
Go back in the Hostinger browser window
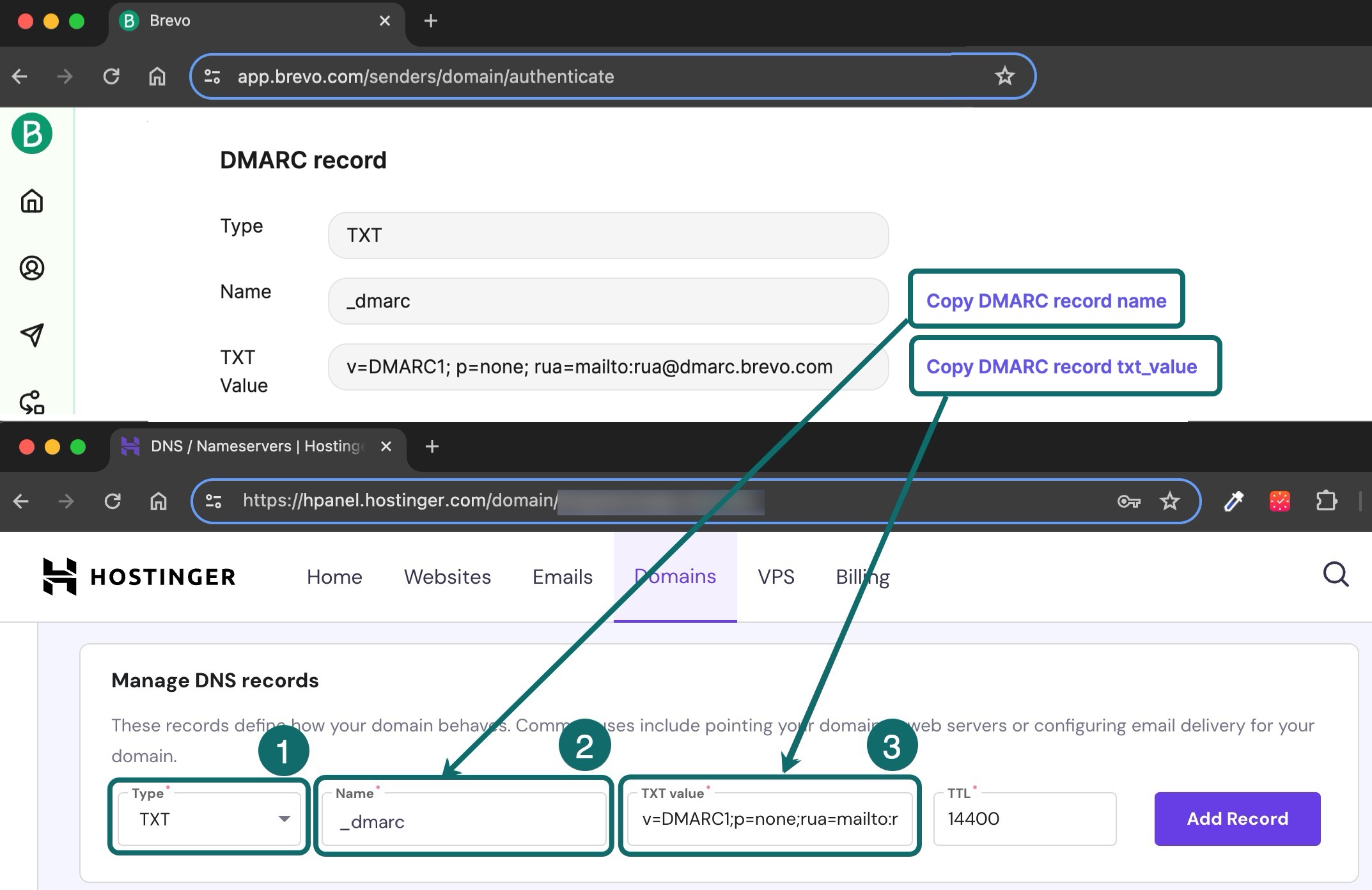pos(21,501)
